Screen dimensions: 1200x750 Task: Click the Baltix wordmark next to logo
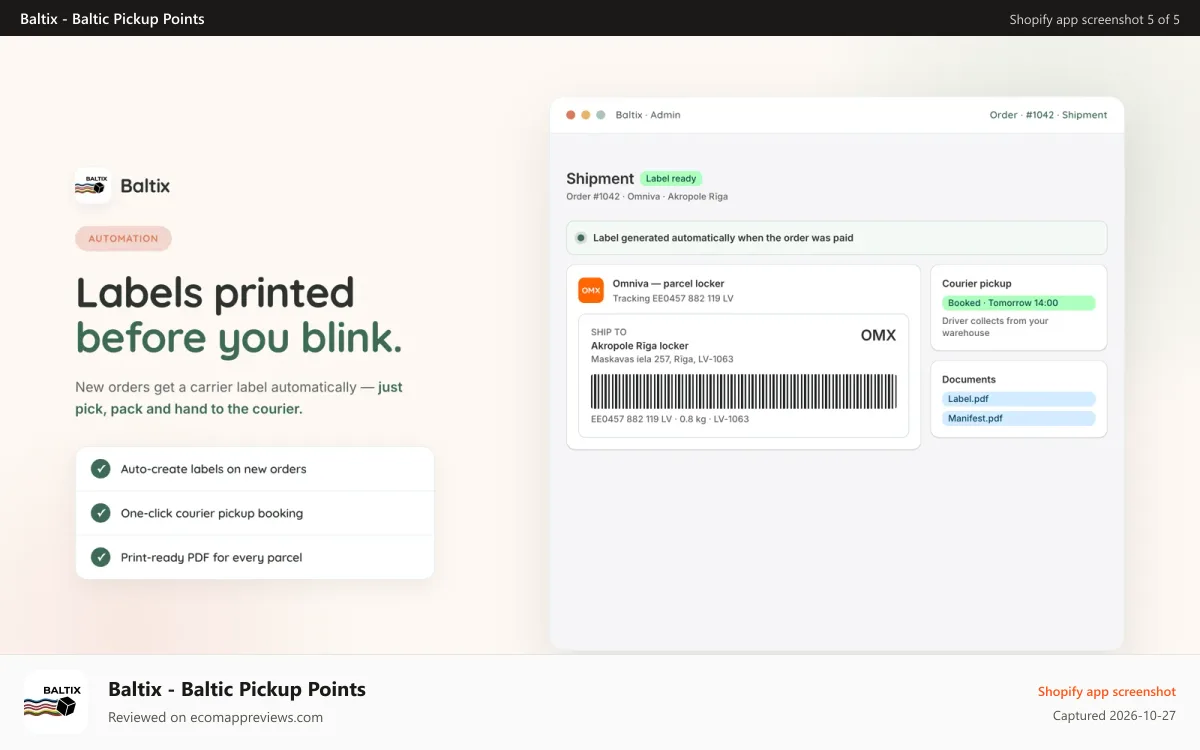pos(145,186)
